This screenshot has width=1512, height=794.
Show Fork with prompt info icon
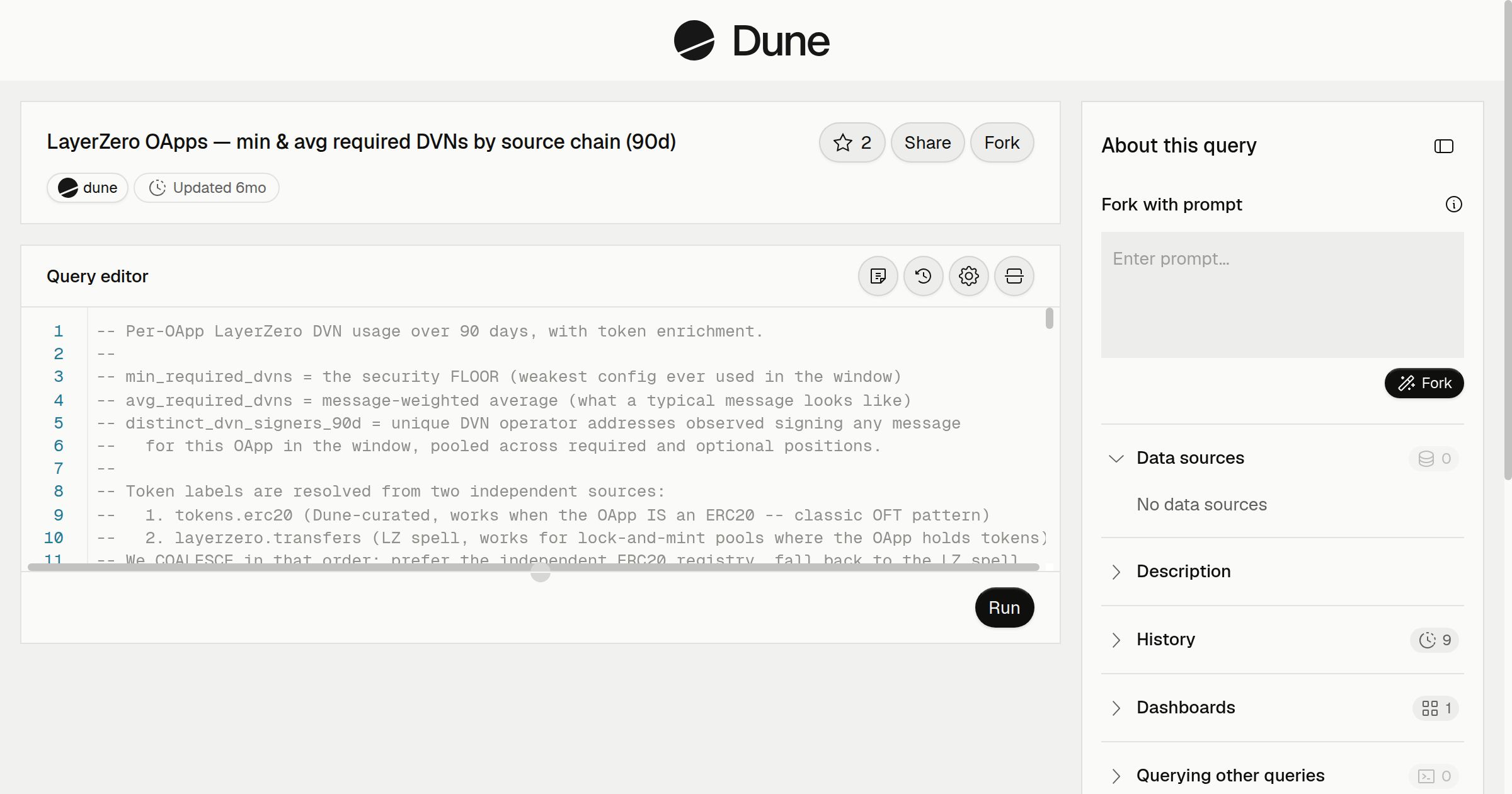(1454, 204)
